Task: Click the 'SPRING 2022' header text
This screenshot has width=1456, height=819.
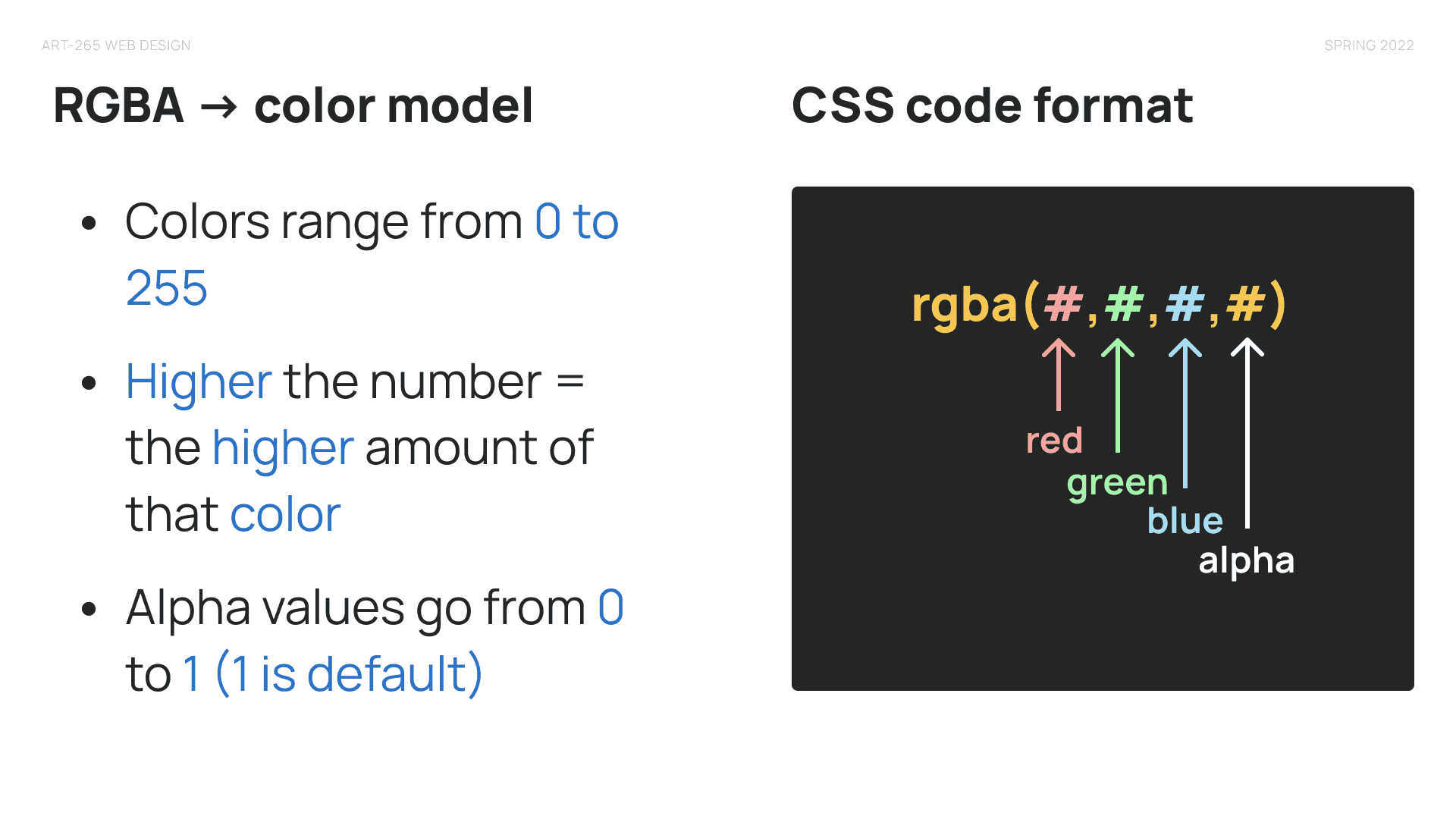Action: coord(1369,45)
